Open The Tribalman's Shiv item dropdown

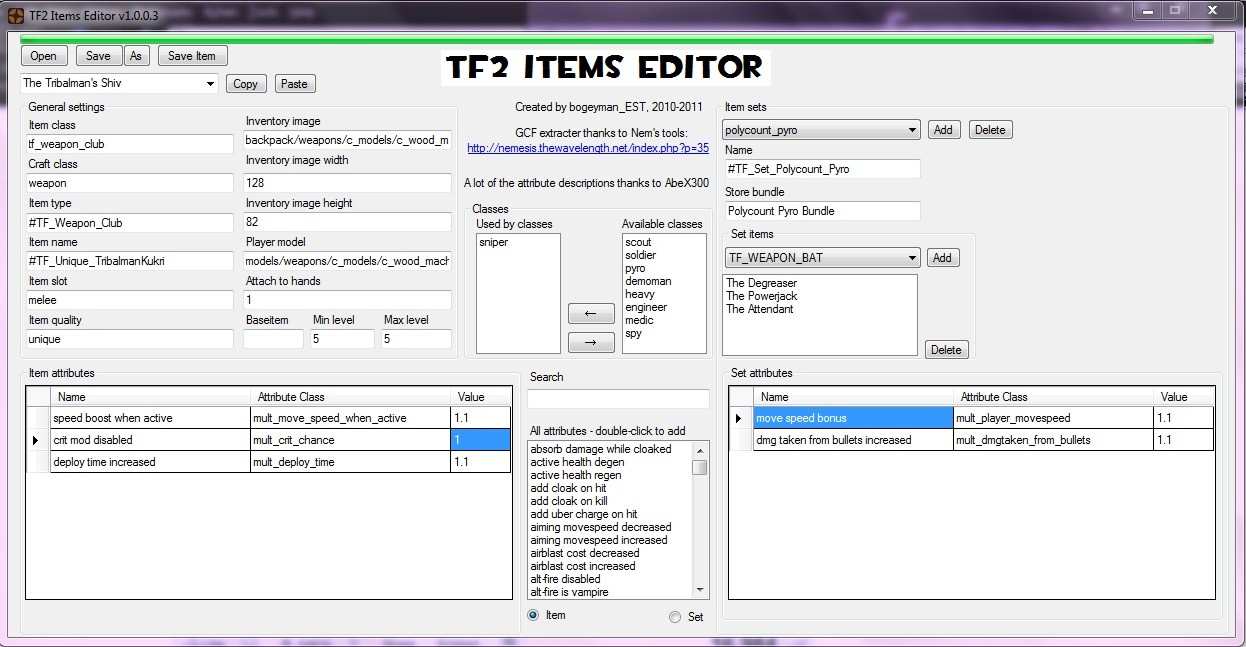(x=210, y=84)
